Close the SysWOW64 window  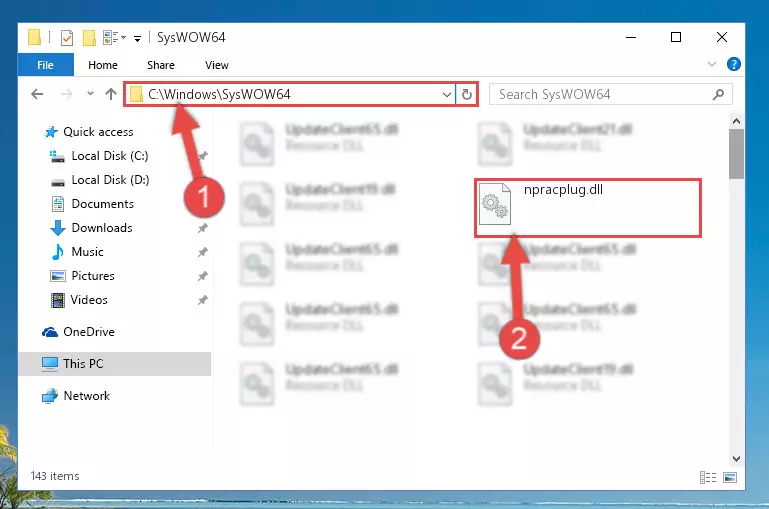click(x=721, y=37)
